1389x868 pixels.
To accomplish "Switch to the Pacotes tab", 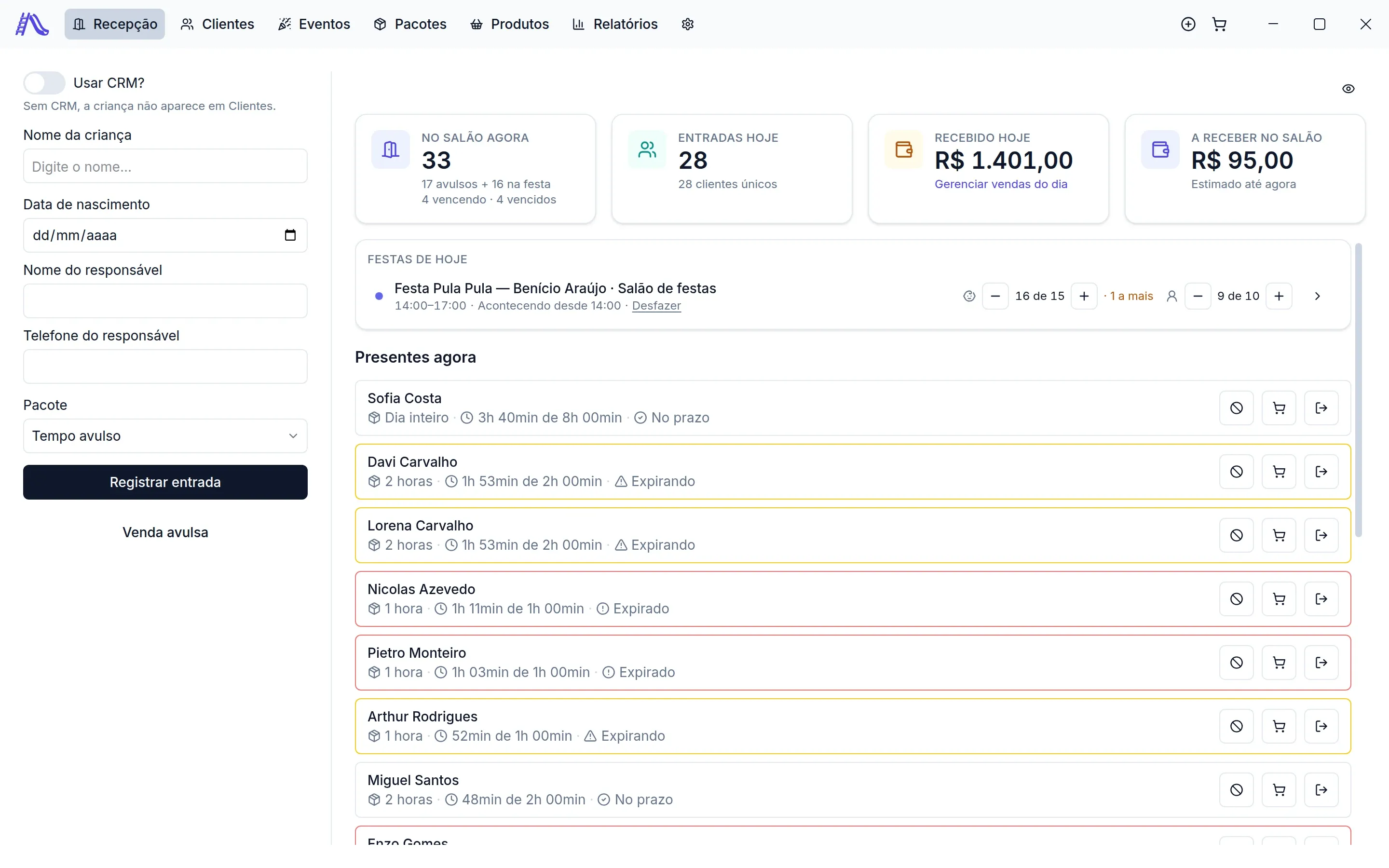I will 410,24.
